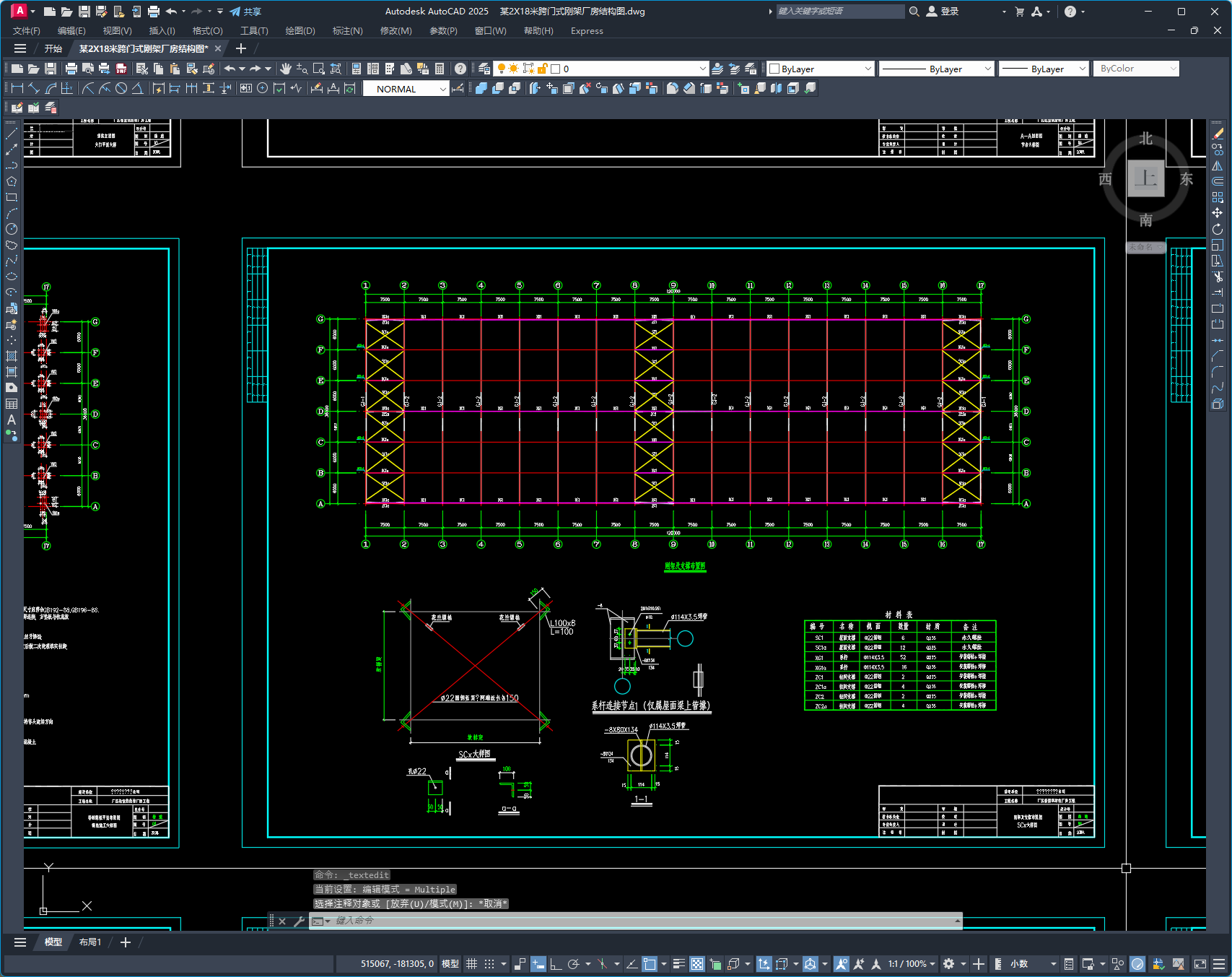Switch to the 布局1 layout tab
Screen dimensions: 1232x977
coord(90,942)
